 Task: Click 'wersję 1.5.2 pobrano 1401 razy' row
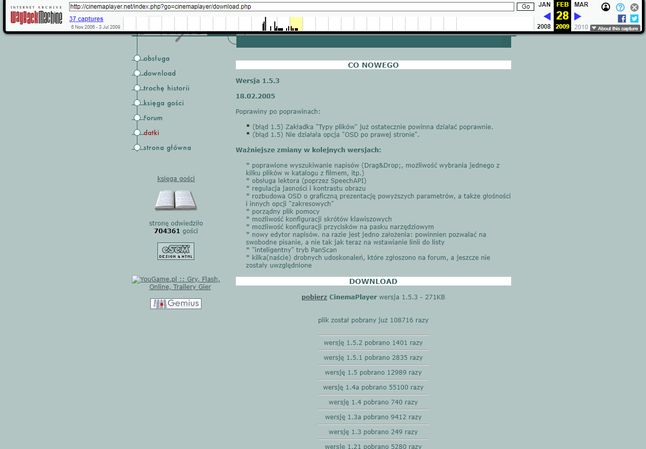click(373, 343)
